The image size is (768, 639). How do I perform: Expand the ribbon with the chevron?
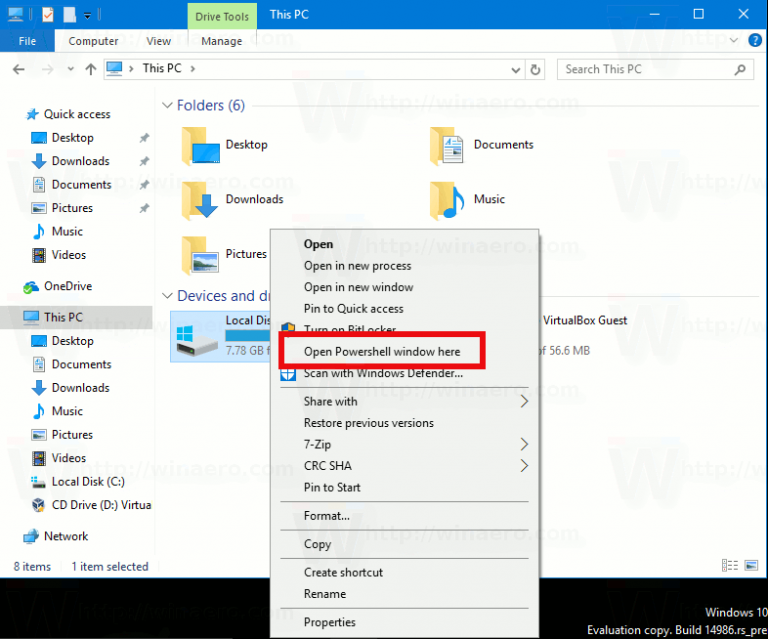point(736,41)
